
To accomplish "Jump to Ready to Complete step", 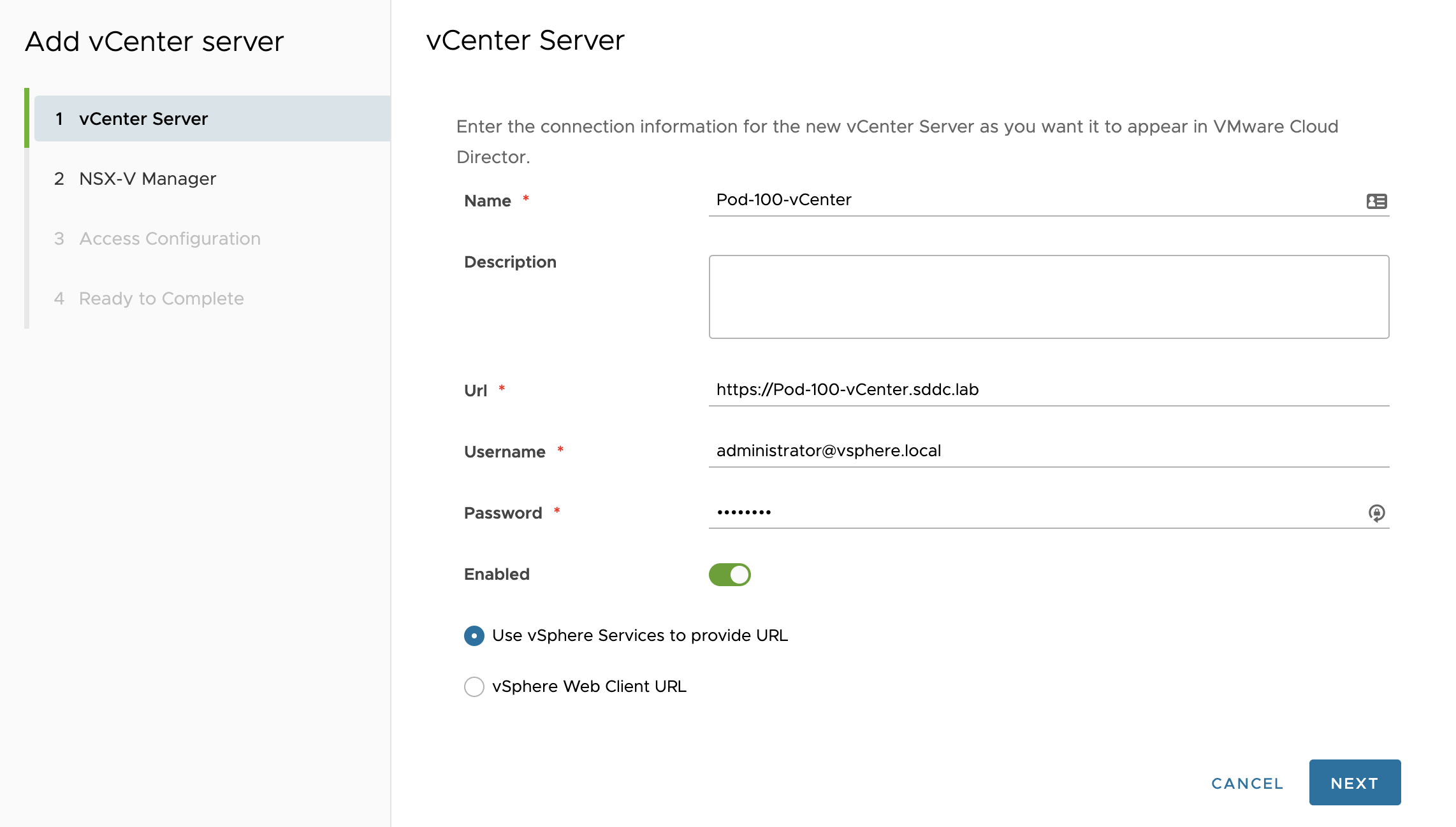I will coord(161,299).
